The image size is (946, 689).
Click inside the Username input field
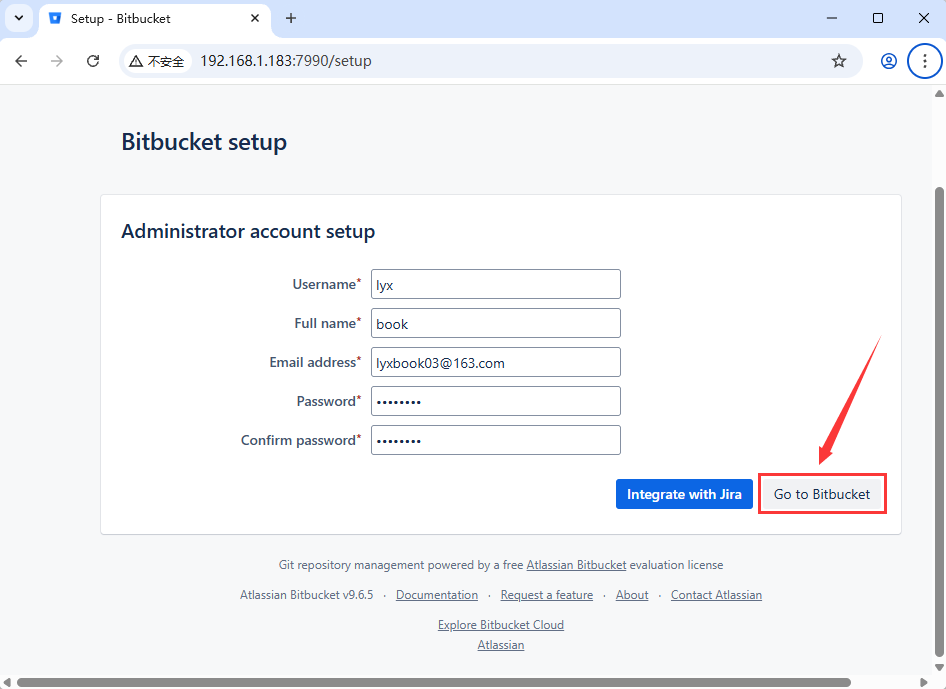tap(495, 284)
